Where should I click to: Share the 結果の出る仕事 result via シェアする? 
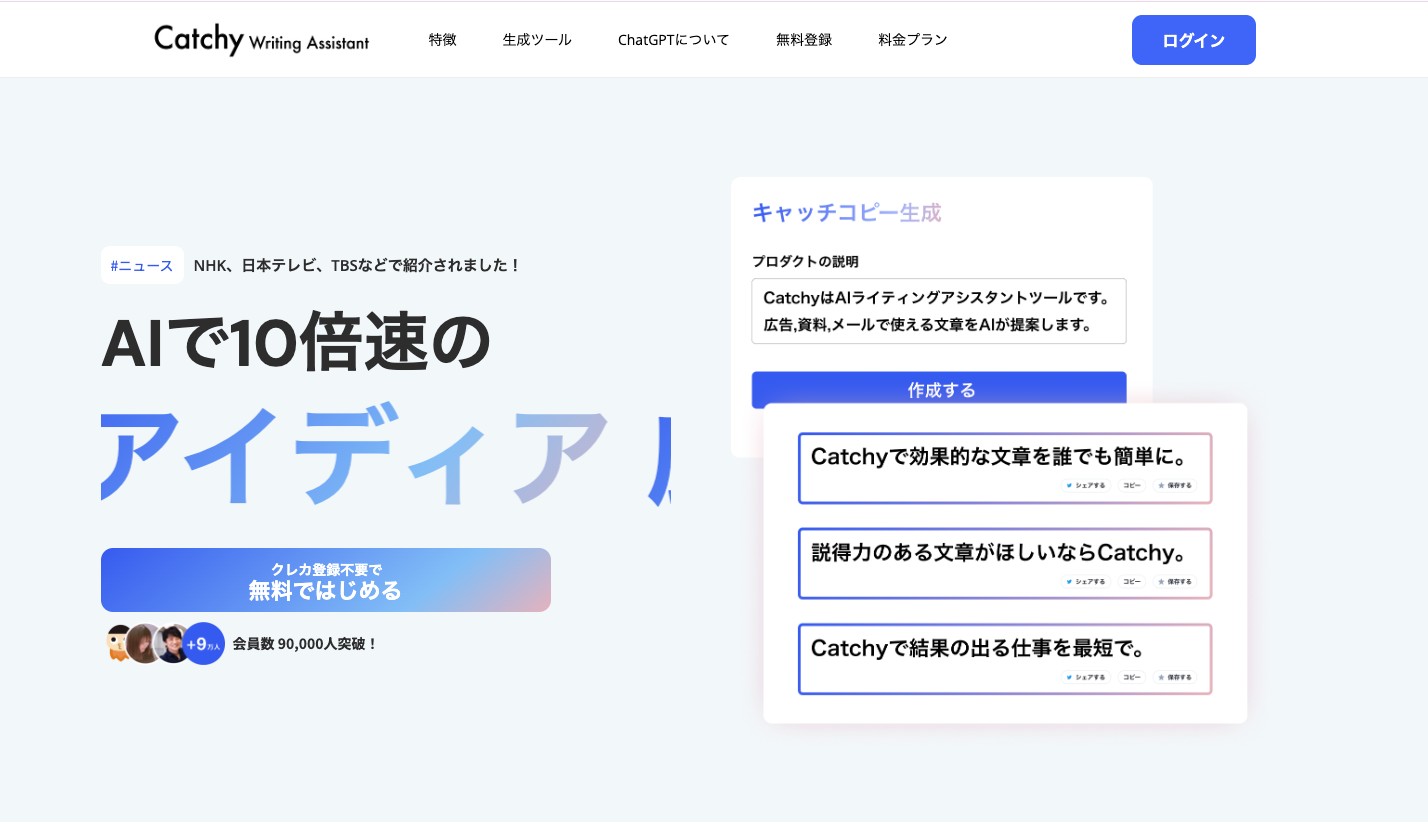click(x=1086, y=677)
